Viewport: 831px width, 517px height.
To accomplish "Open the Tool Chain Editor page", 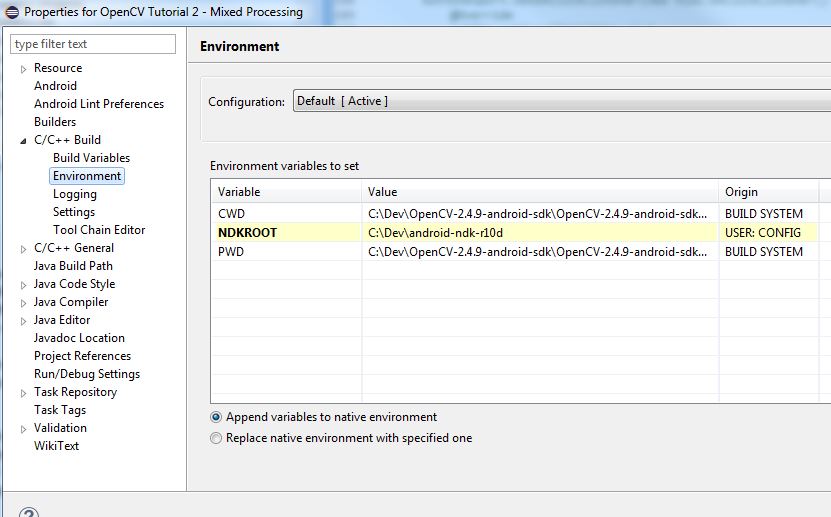I will pyautogui.click(x=99, y=230).
